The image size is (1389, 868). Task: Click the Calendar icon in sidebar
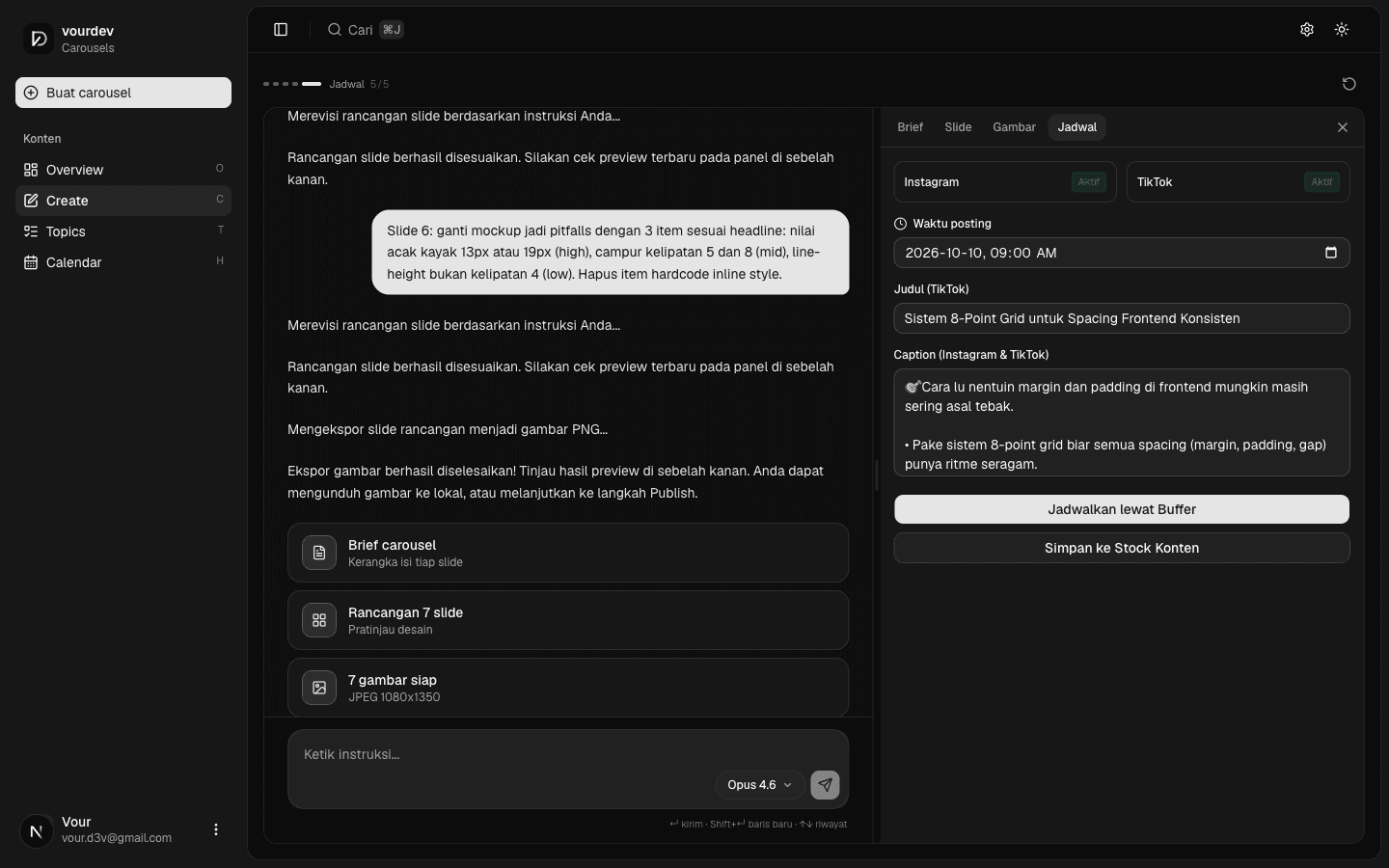click(x=31, y=262)
